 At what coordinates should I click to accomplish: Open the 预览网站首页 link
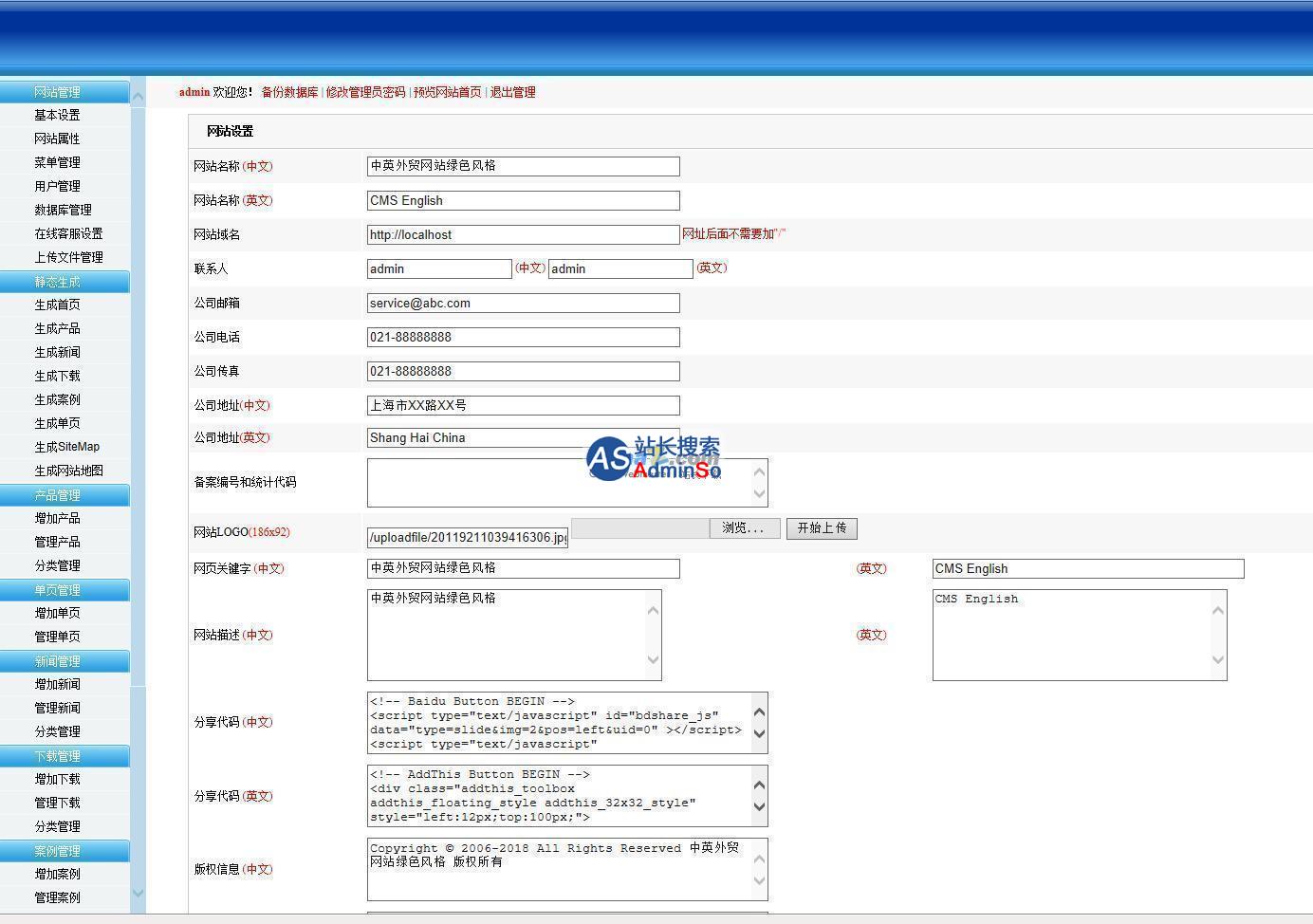[447, 92]
